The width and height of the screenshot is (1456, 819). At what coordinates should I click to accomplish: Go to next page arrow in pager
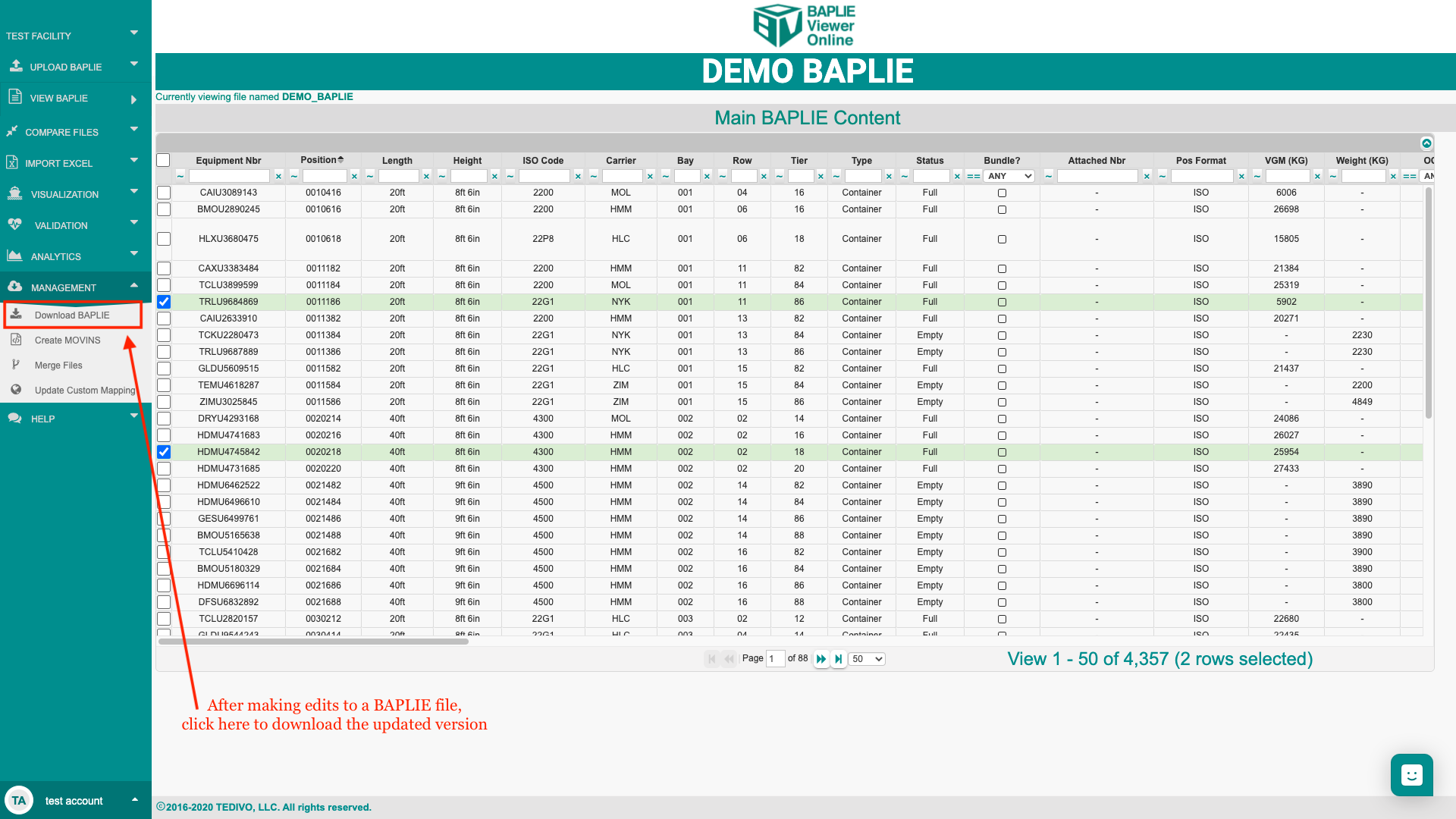tap(821, 659)
